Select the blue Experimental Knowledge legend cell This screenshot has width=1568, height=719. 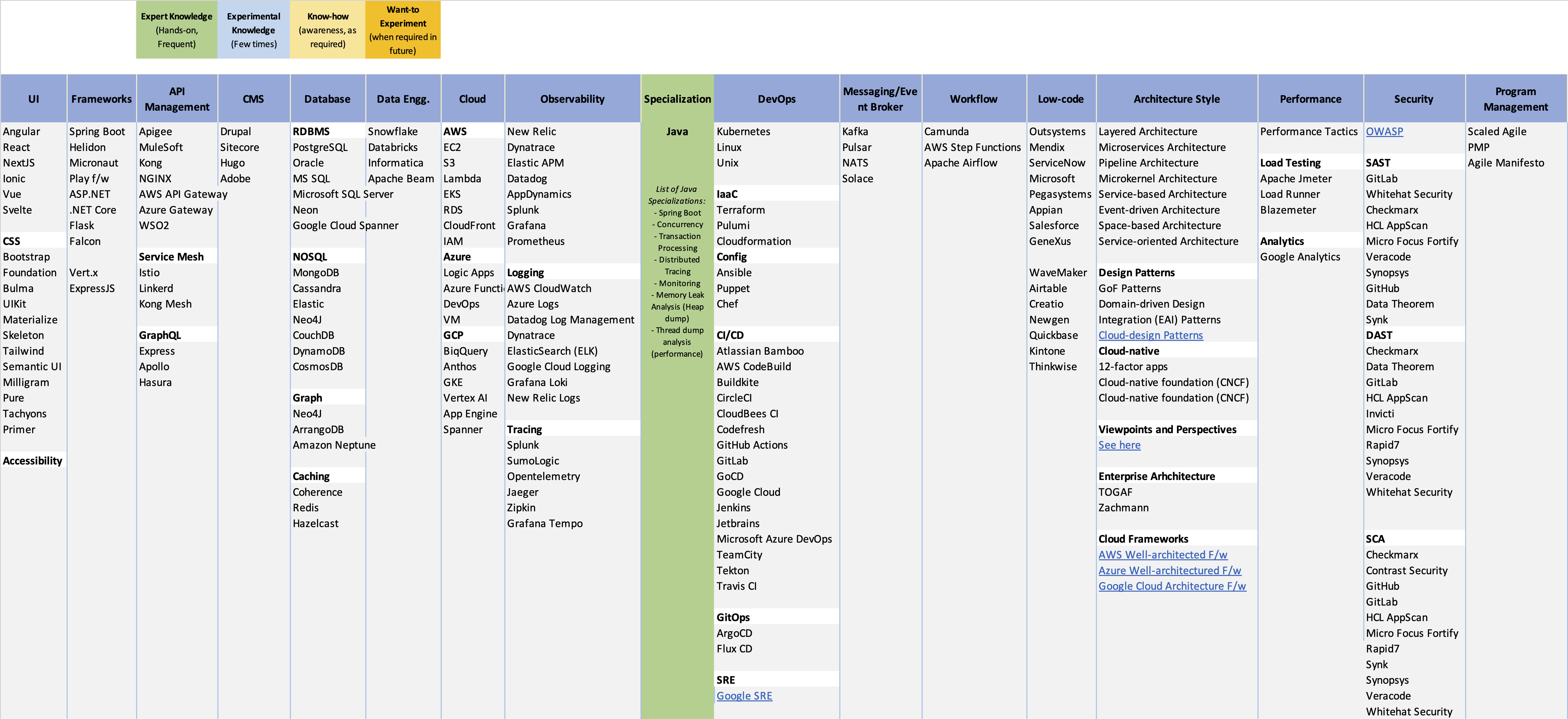pos(253,30)
